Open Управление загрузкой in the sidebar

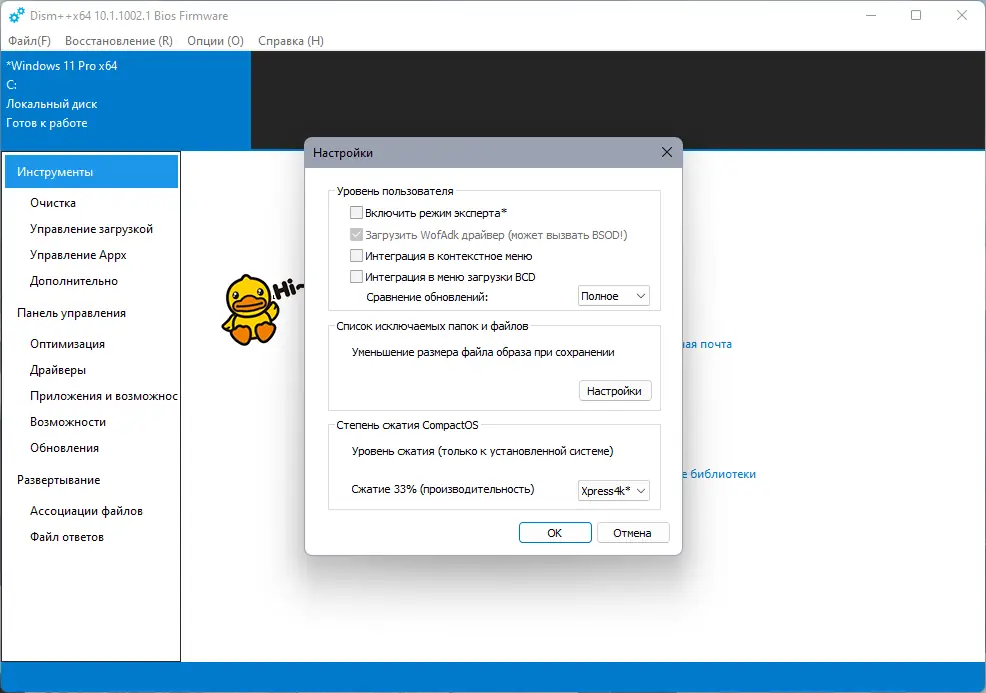tap(91, 229)
